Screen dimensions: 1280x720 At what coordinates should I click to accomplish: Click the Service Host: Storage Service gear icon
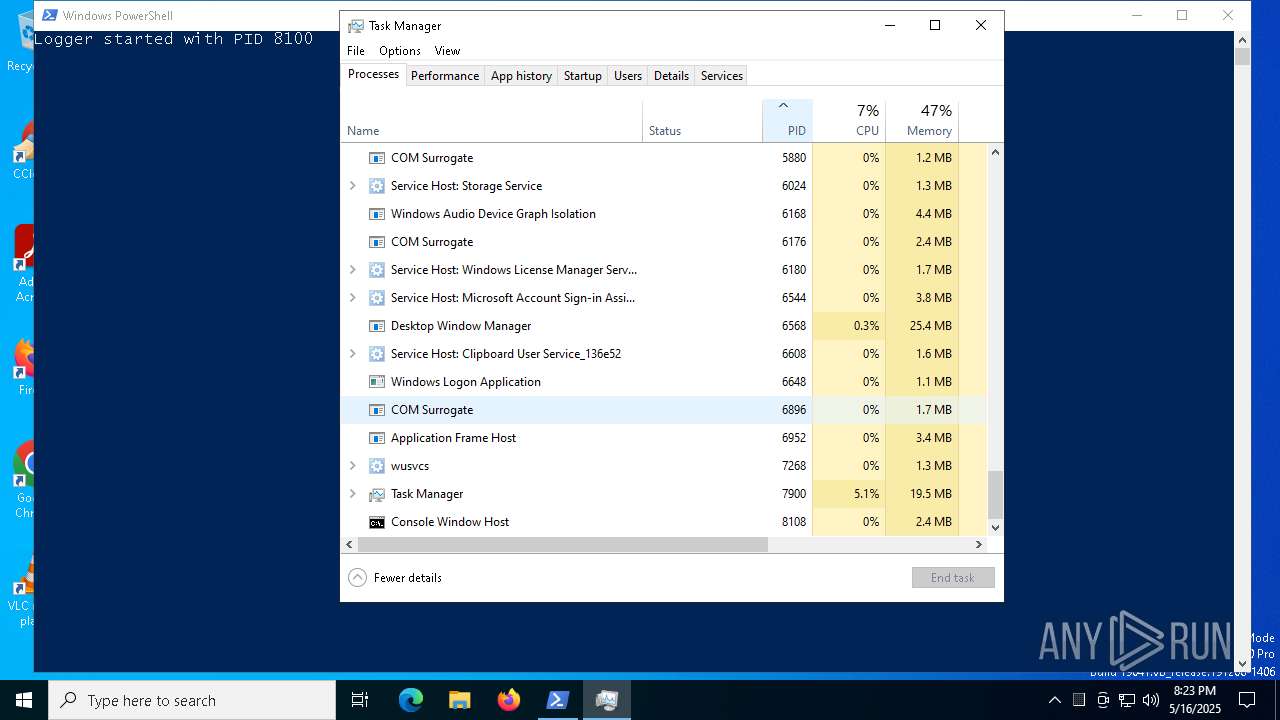tap(377, 186)
